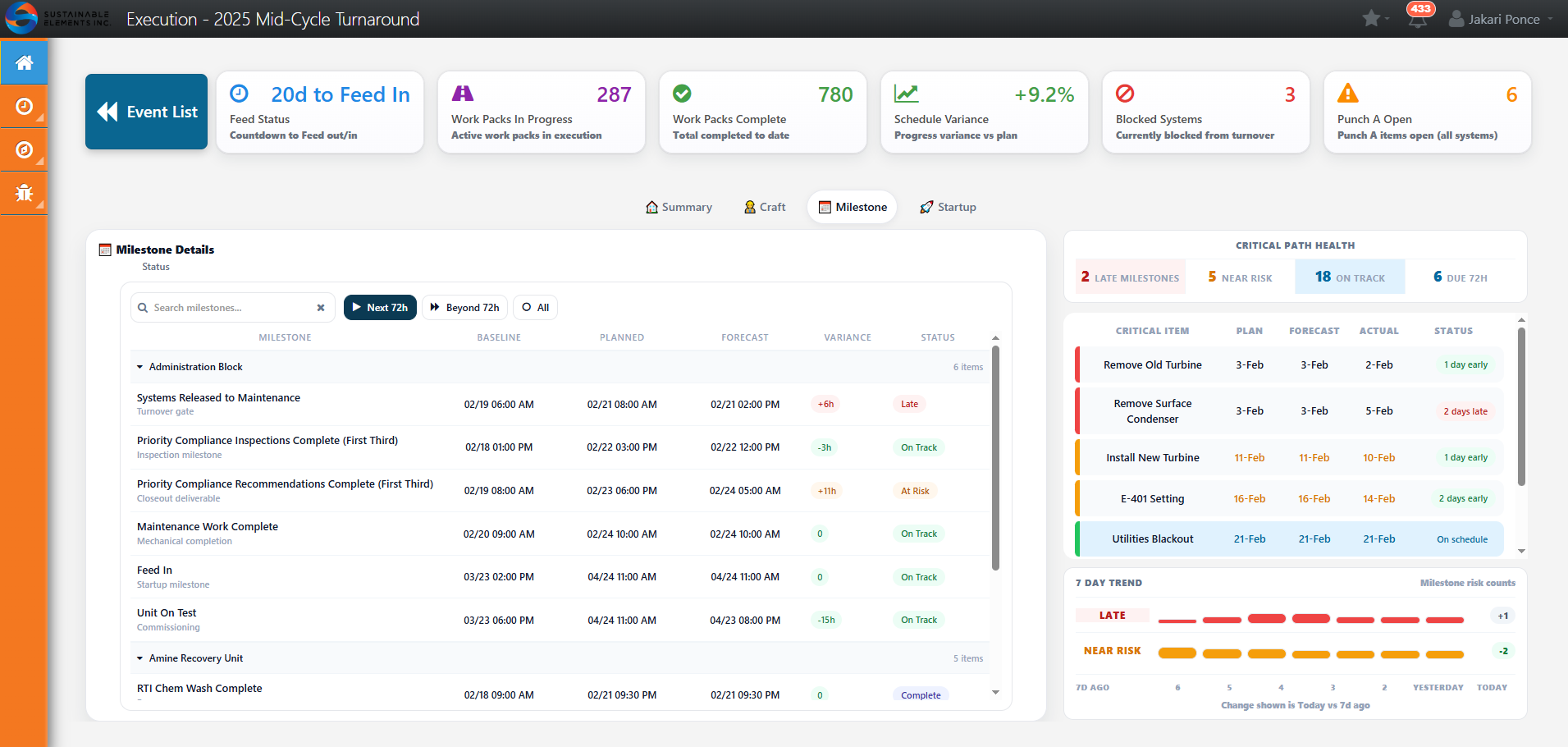Open notifications bell with 433 badge
The width and height of the screenshot is (1568, 747).
point(1418,18)
